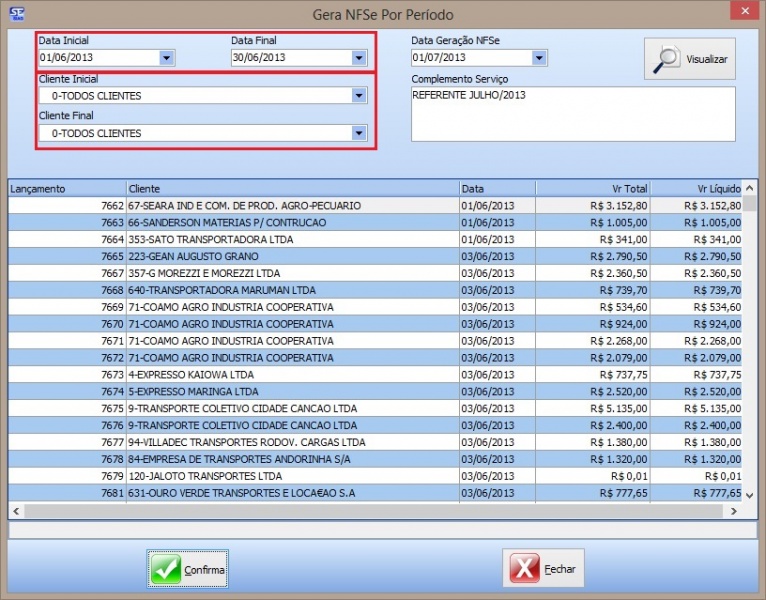This screenshot has width=766, height=600.
Task: Click the green checkmark Confirma icon
Action: [x=166, y=569]
